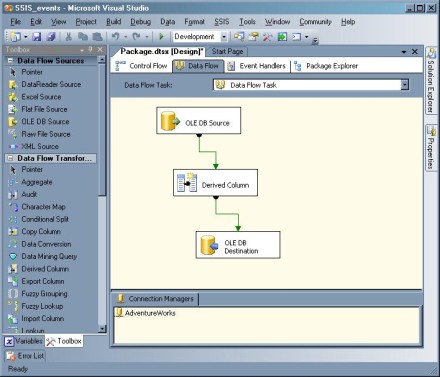
Task: Pick Fuzzy Lookup transformation in Toolbox
Action: [42, 306]
